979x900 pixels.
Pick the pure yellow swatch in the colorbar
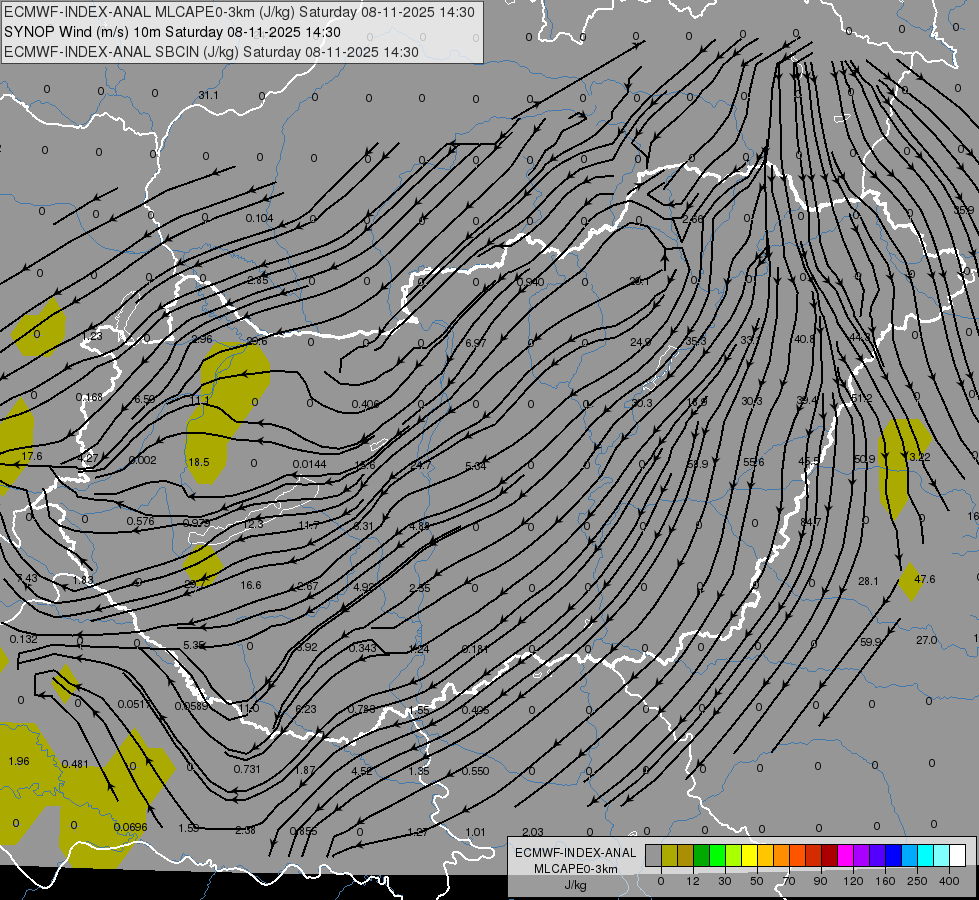[749, 855]
